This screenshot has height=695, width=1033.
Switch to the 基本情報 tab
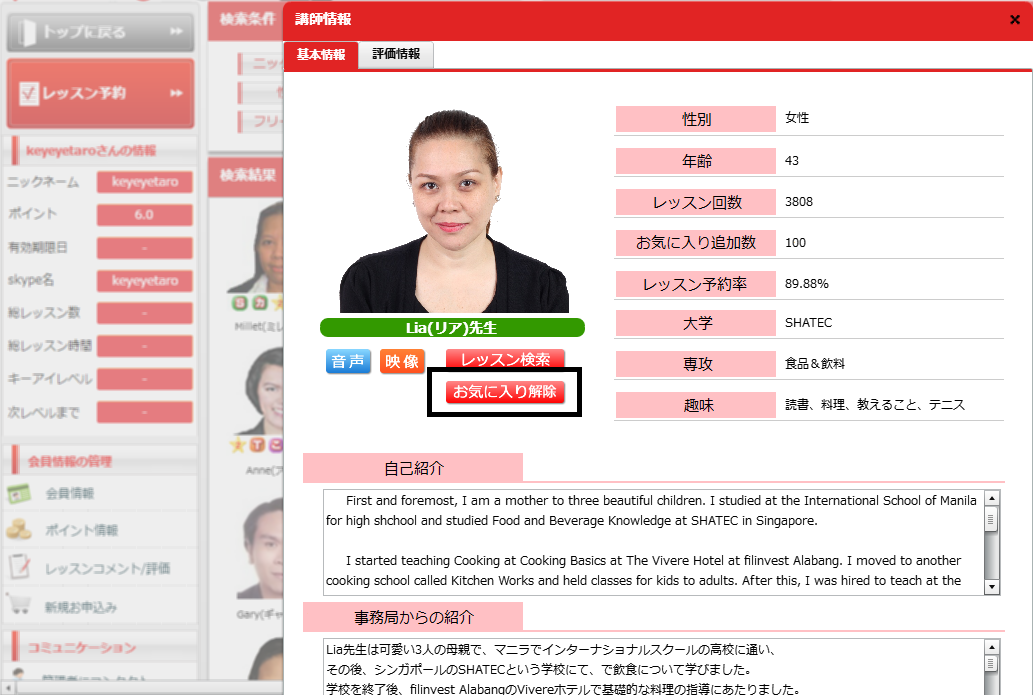tap(321, 55)
